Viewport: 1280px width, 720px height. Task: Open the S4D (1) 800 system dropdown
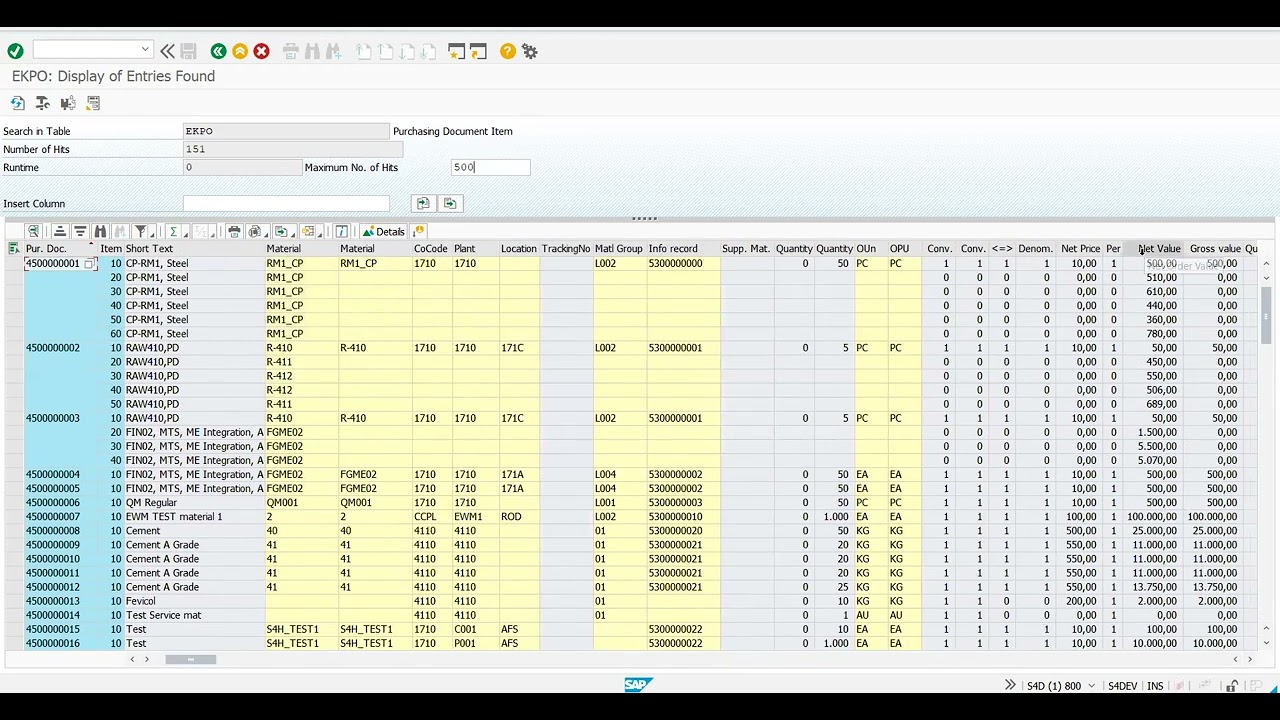[x=1061, y=686]
